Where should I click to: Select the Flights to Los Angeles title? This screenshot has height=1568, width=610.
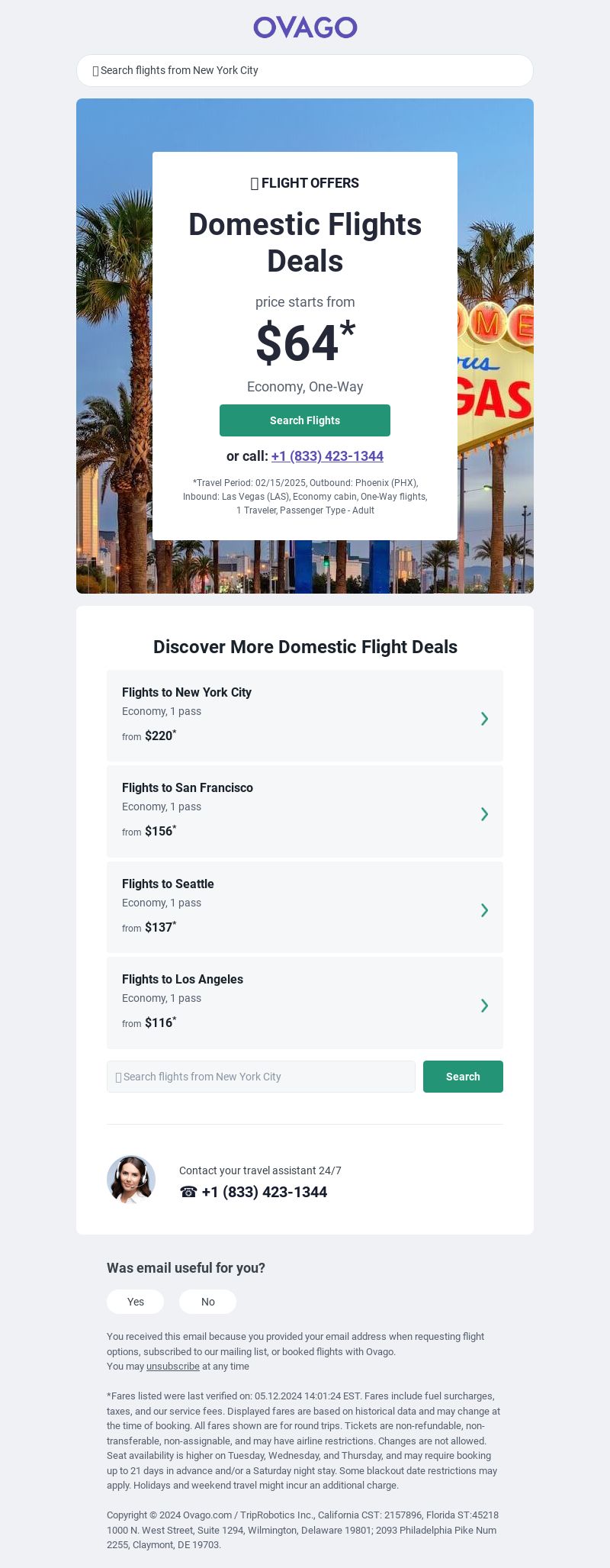[182, 979]
